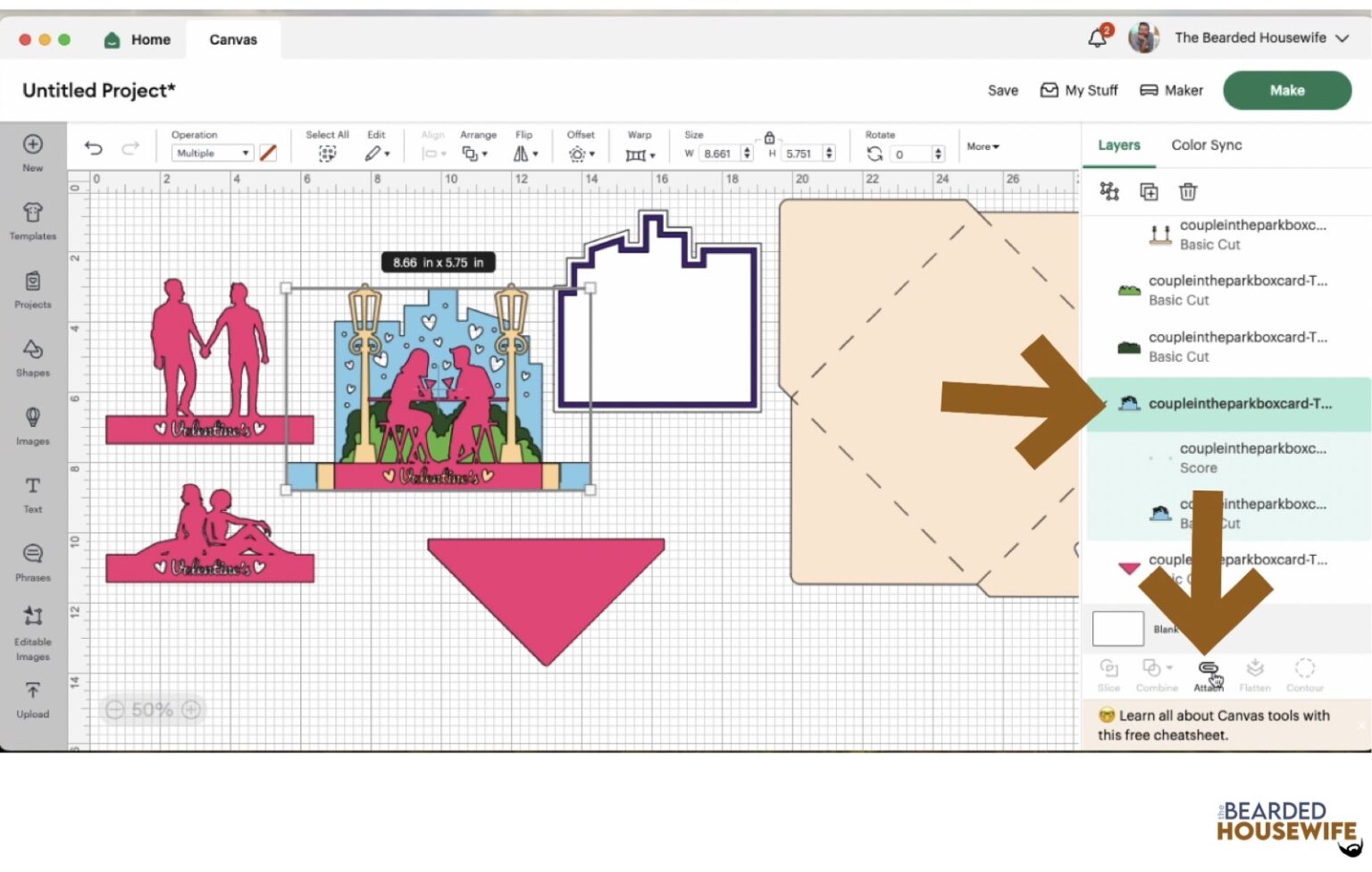This screenshot has height=872, width=1372.
Task: Click the Width size input field
Action: click(x=719, y=154)
